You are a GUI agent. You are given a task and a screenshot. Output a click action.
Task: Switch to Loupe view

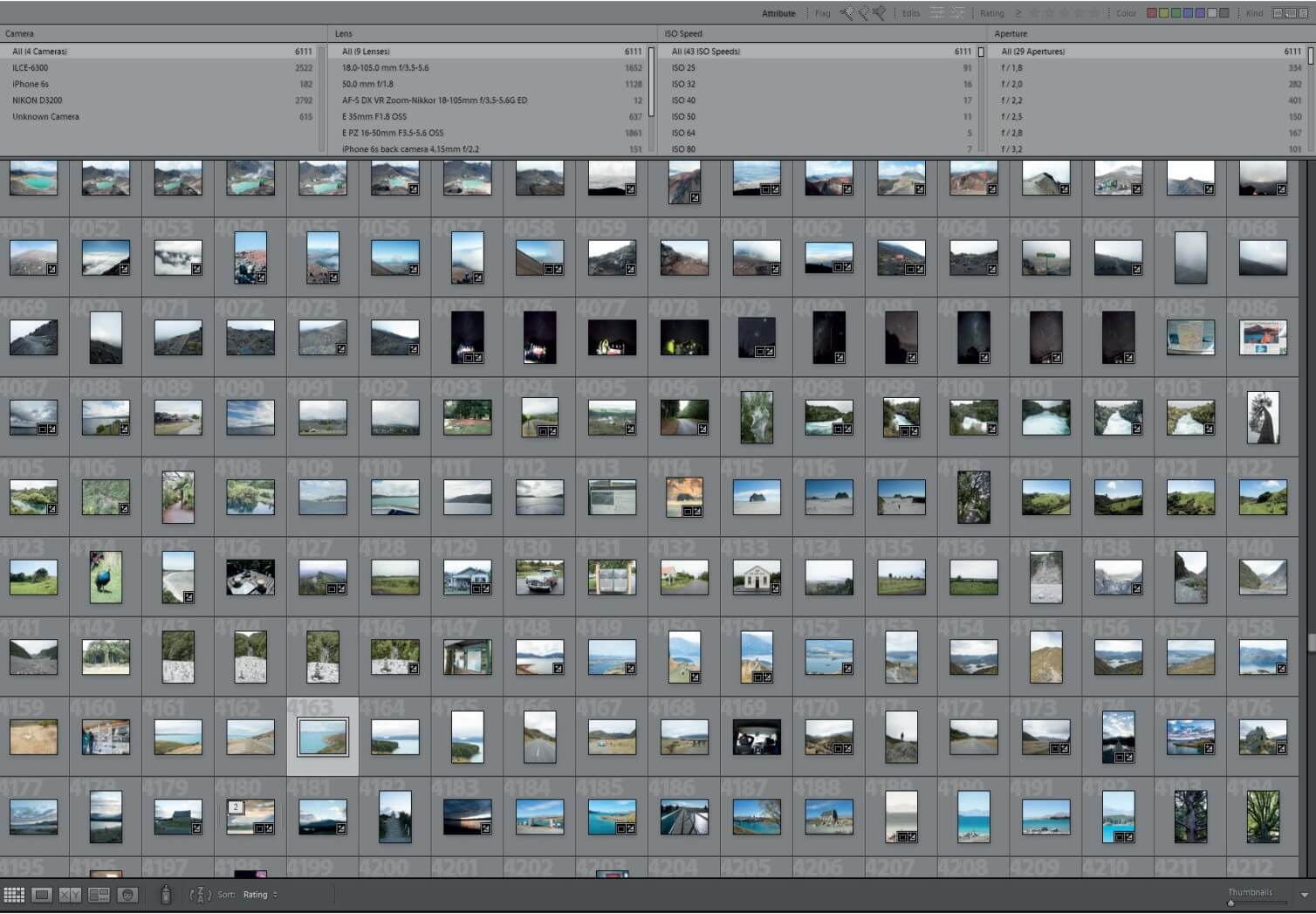[41, 895]
